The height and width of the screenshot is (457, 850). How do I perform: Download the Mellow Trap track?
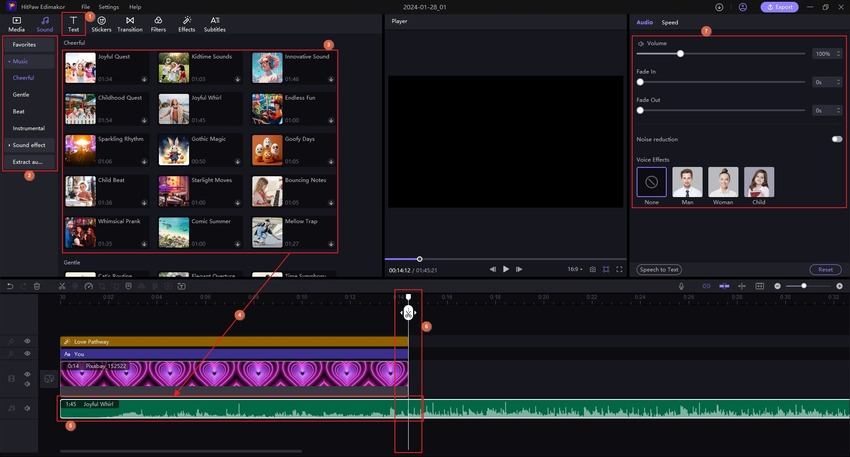click(x=331, y=244)
